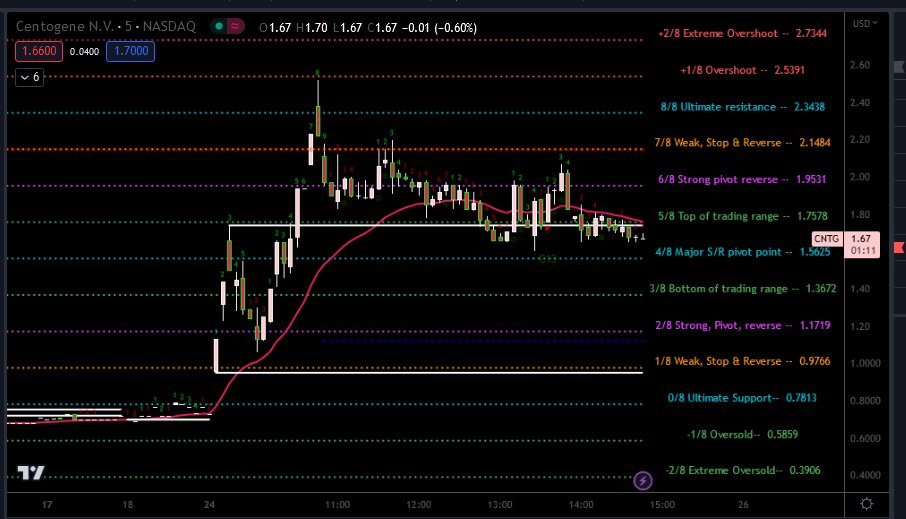Select the 6/8 Strong pivot reverse label
The height and width of the screenshot is (519, 906).
click(742, 180)
